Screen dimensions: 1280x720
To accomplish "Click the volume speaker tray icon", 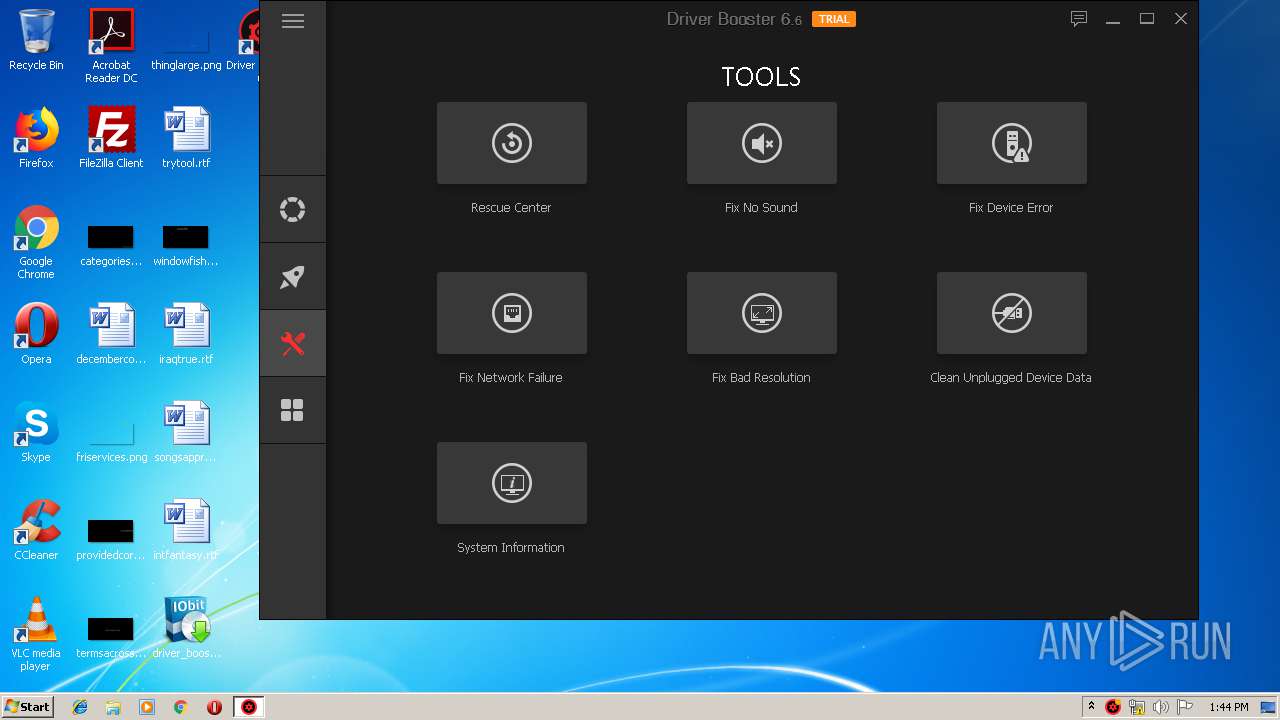I will click(1161, 707).
